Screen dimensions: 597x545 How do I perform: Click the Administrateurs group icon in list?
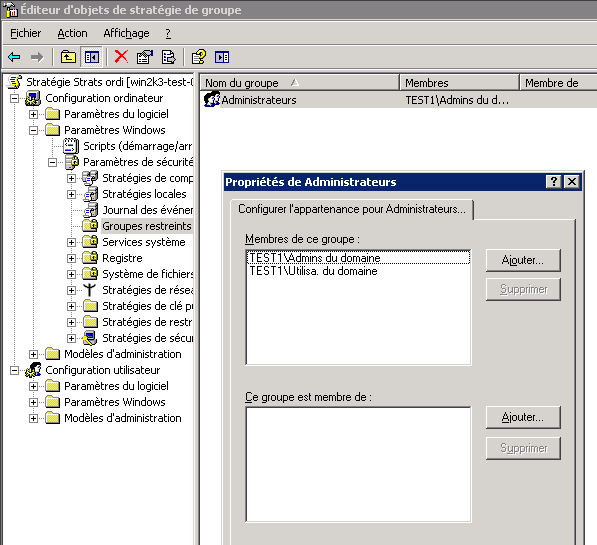pyautogui.click(x=211, y=99)
